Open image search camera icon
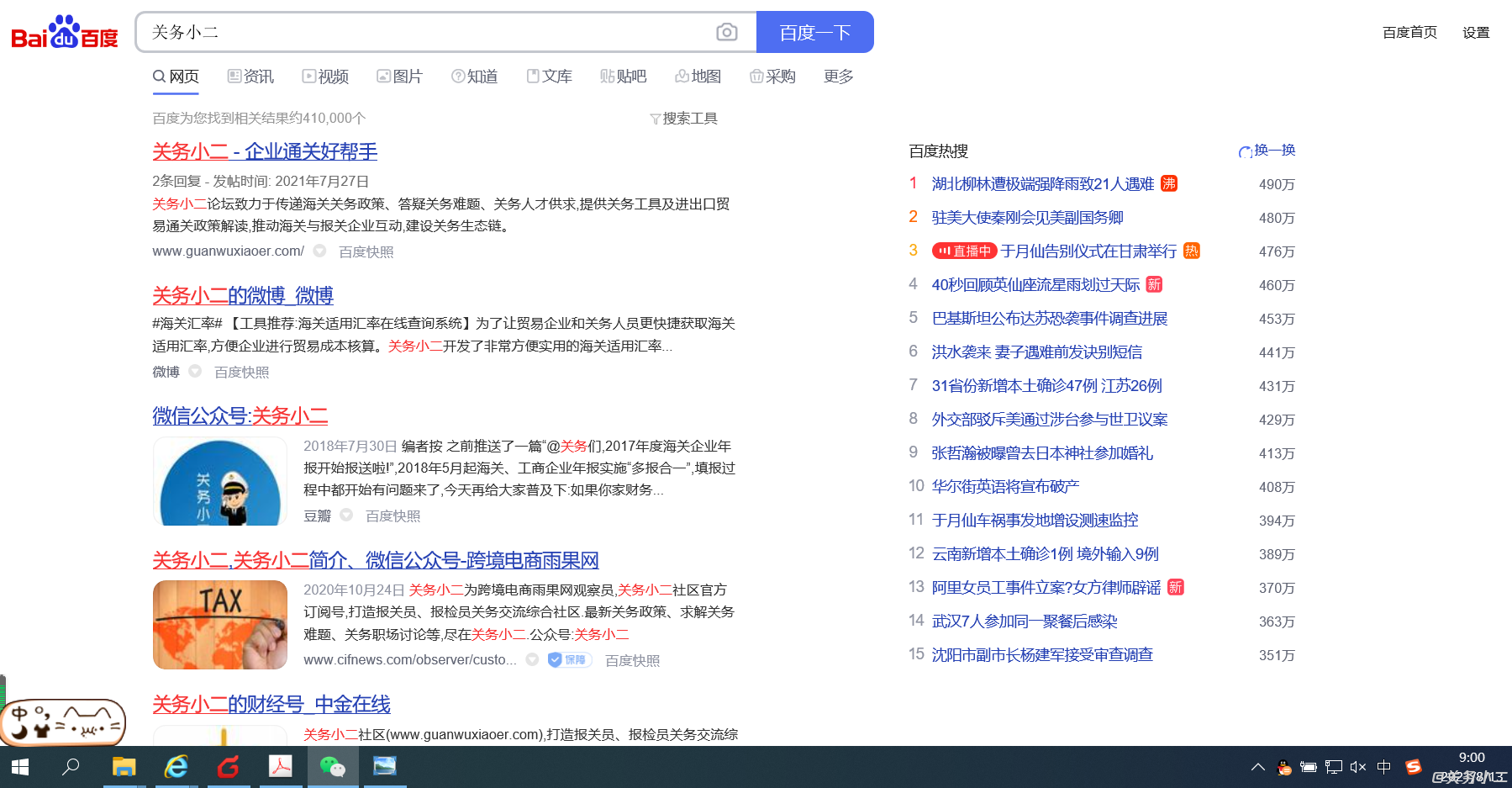 pos(727,32)
